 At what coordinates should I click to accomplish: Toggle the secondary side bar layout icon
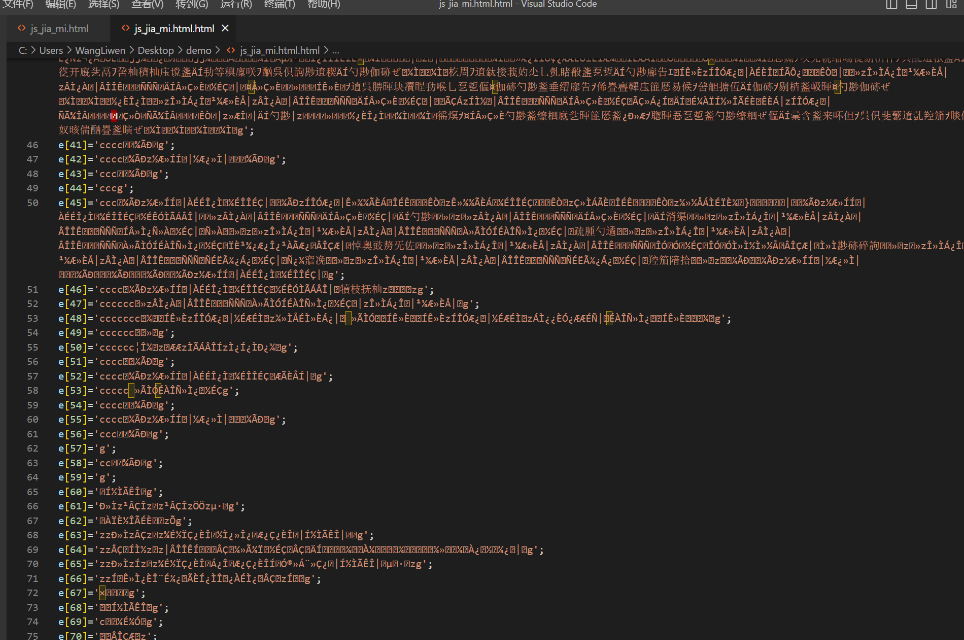coord(931,4)
